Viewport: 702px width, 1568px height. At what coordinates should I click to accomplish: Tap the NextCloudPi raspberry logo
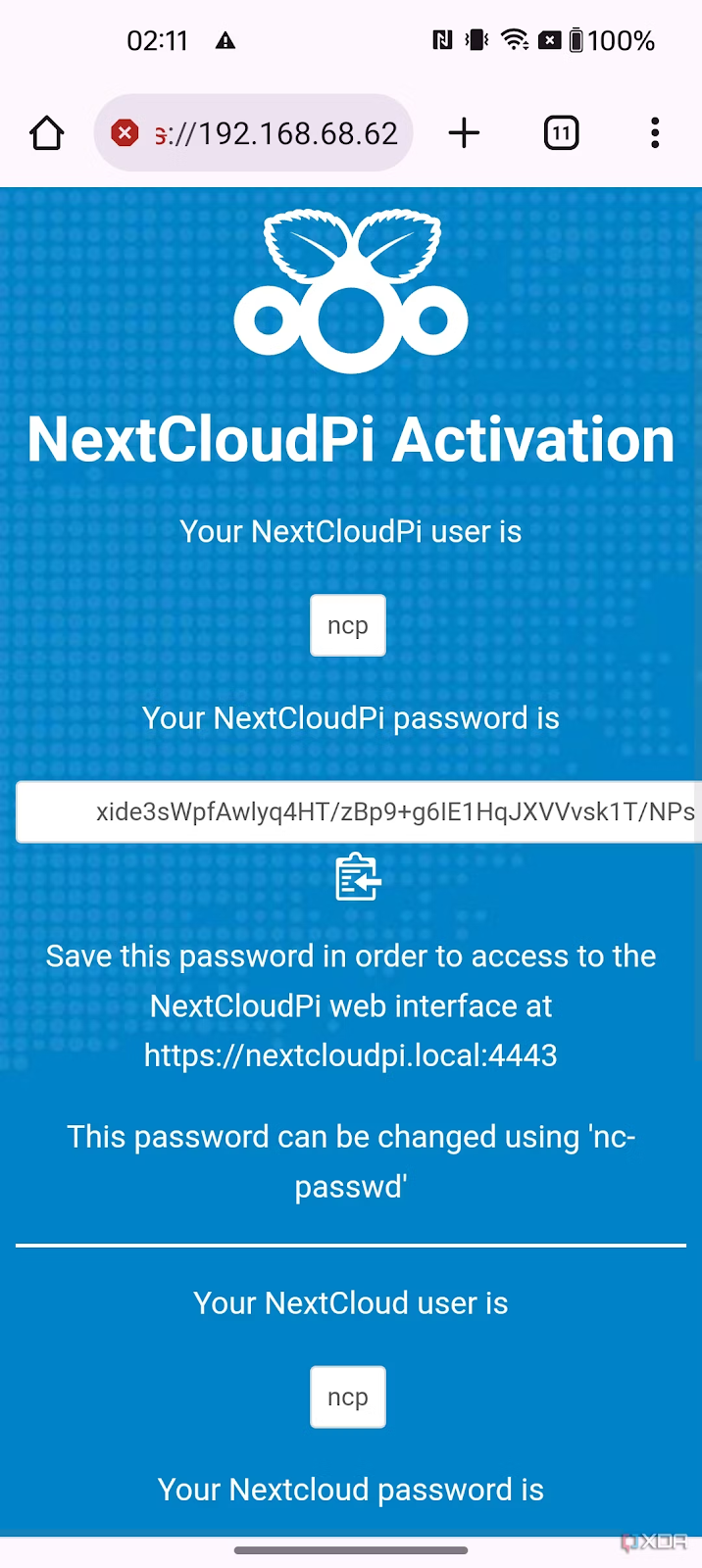(351, 291)
